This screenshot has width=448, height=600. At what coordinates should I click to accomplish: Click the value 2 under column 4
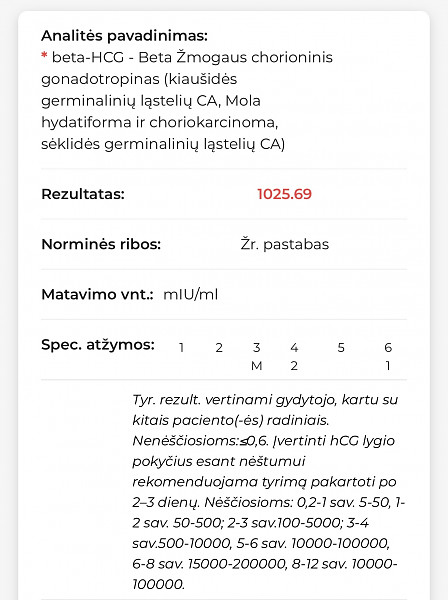[294, 366]
